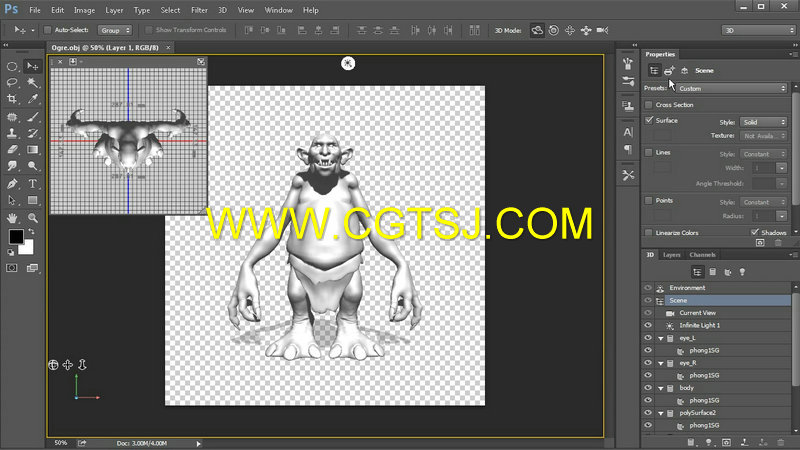The width and height of the screenshot is (800, 450).
Task: Open the Presets dropdown showing Custom
Action: (x=732, y=88)
